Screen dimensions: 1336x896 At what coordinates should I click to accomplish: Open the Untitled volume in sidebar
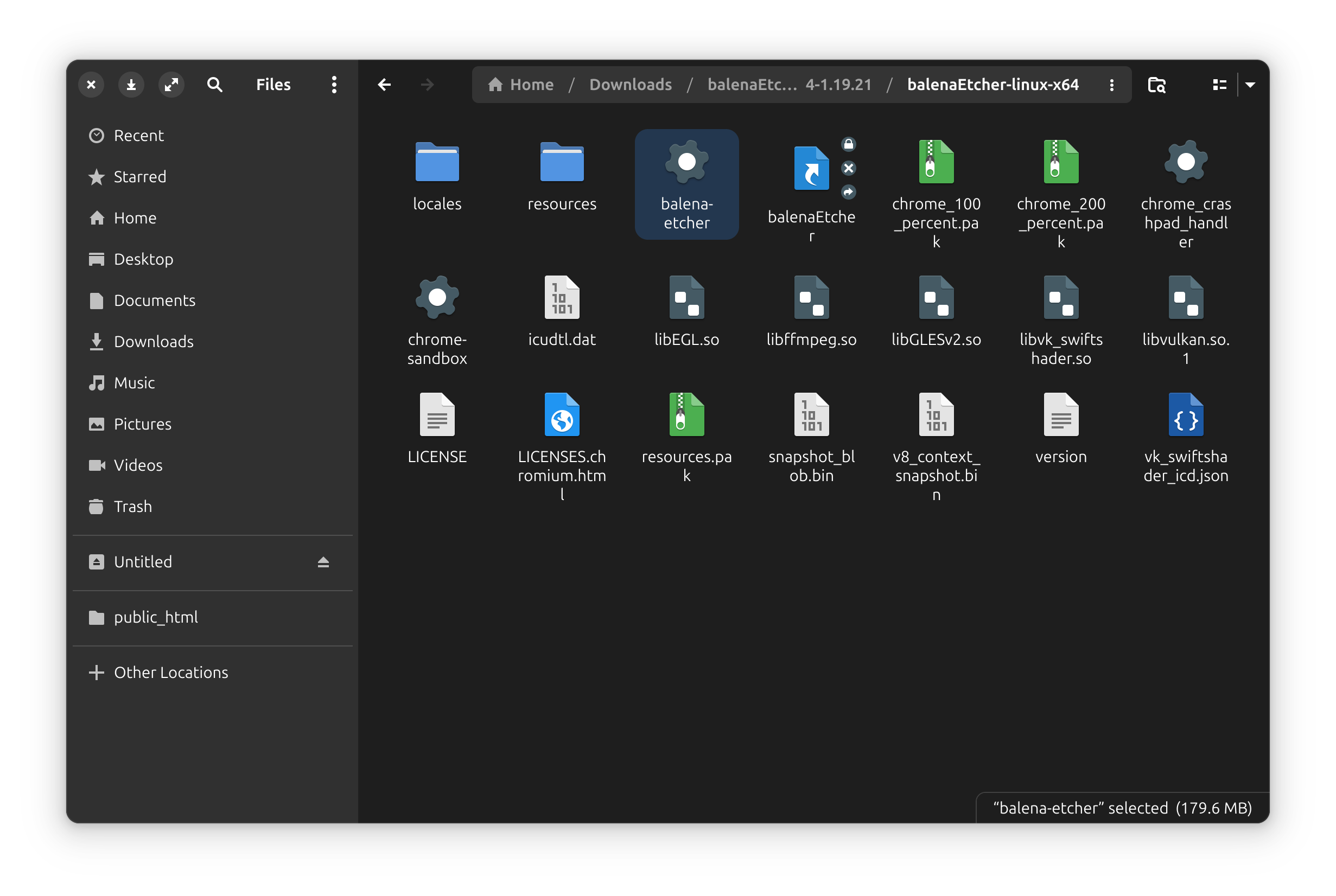click(213, 562)
